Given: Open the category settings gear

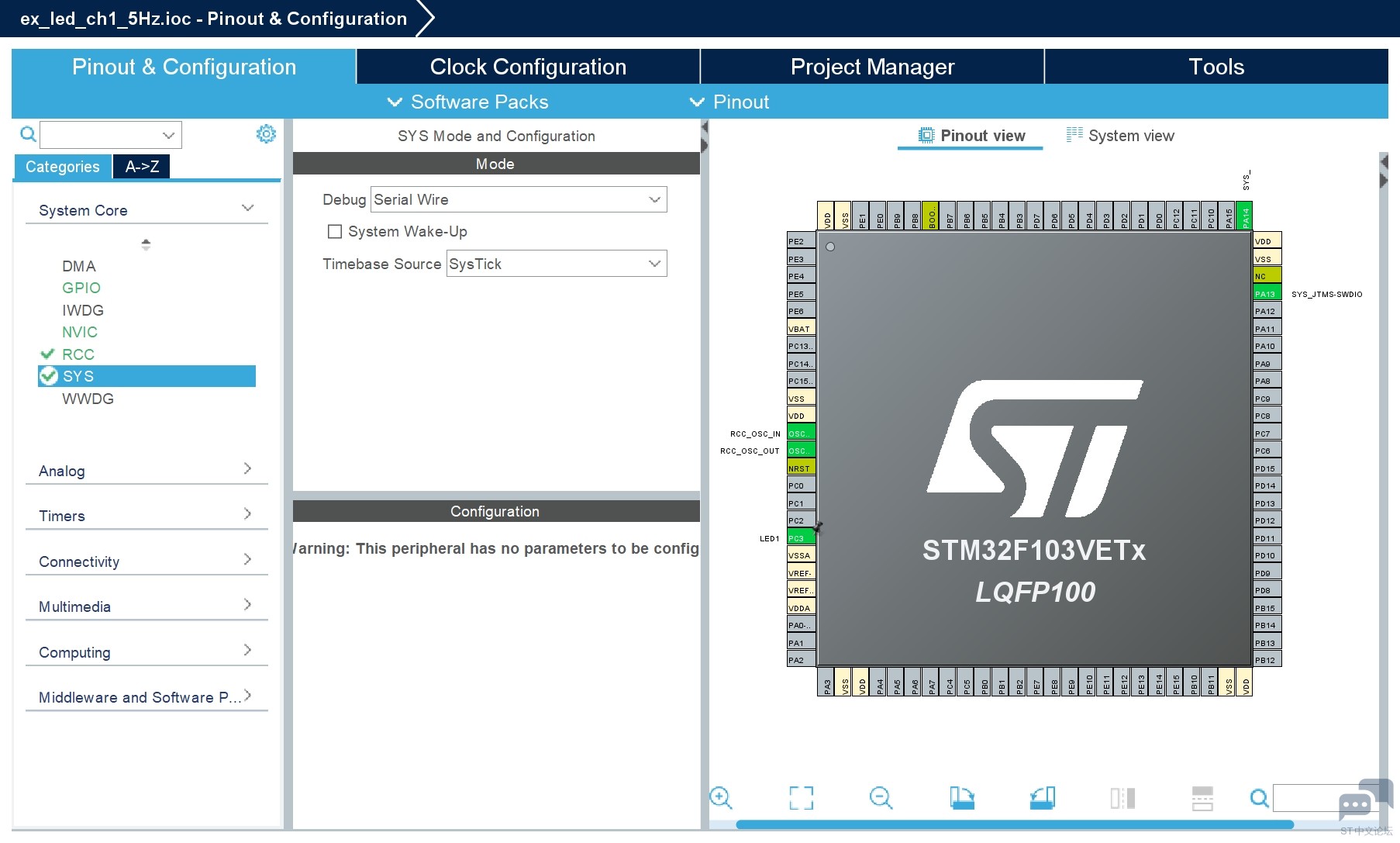Looking at the screenshot, I should click(x=266, y=134).
